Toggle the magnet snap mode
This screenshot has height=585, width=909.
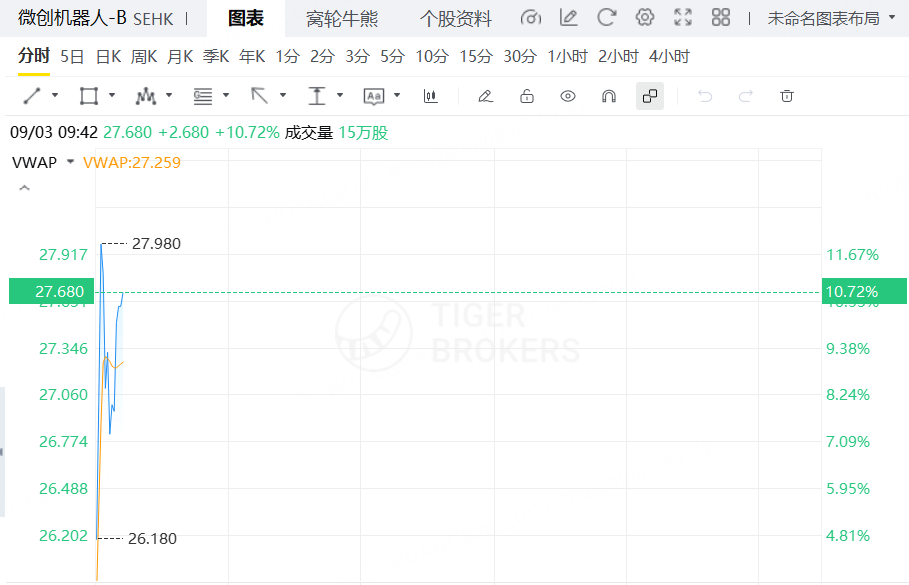tap(609, 96)
